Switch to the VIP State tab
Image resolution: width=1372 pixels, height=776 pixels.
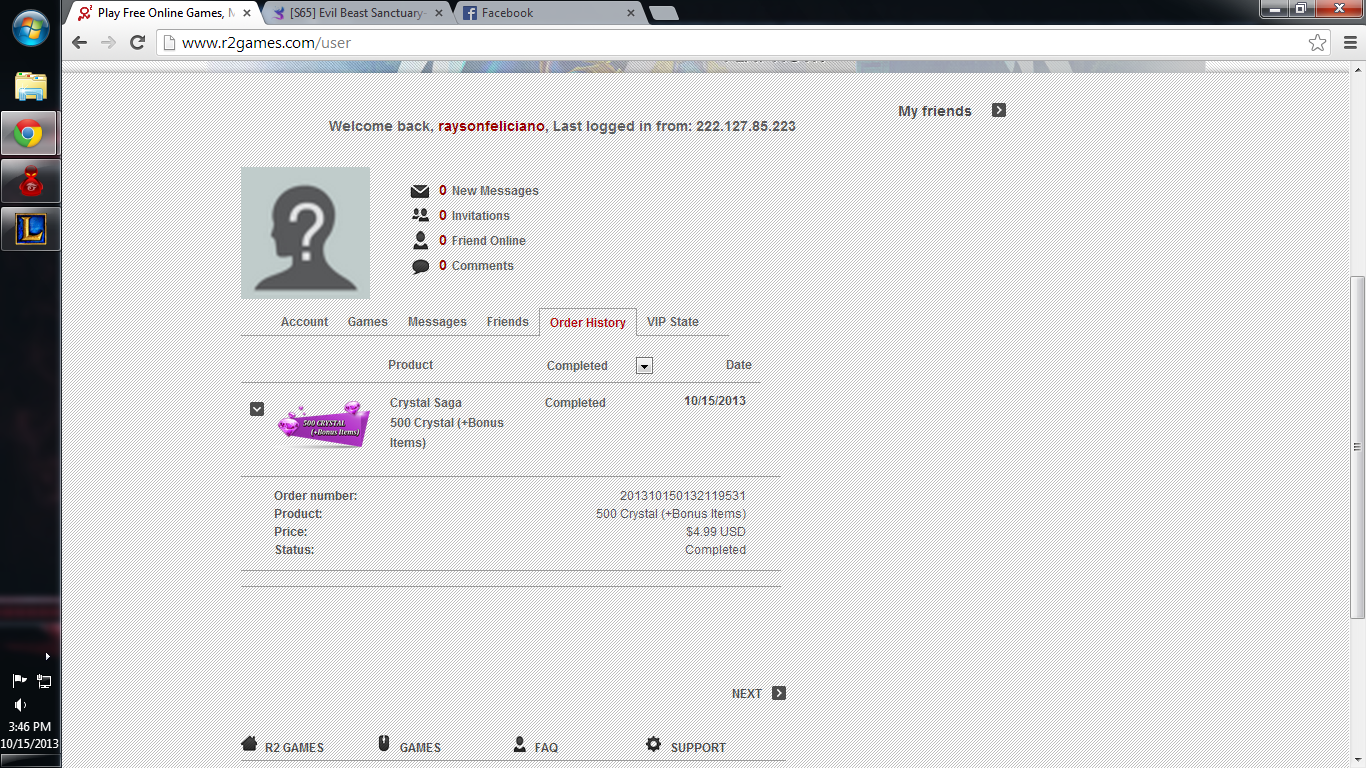click(672, 322)
